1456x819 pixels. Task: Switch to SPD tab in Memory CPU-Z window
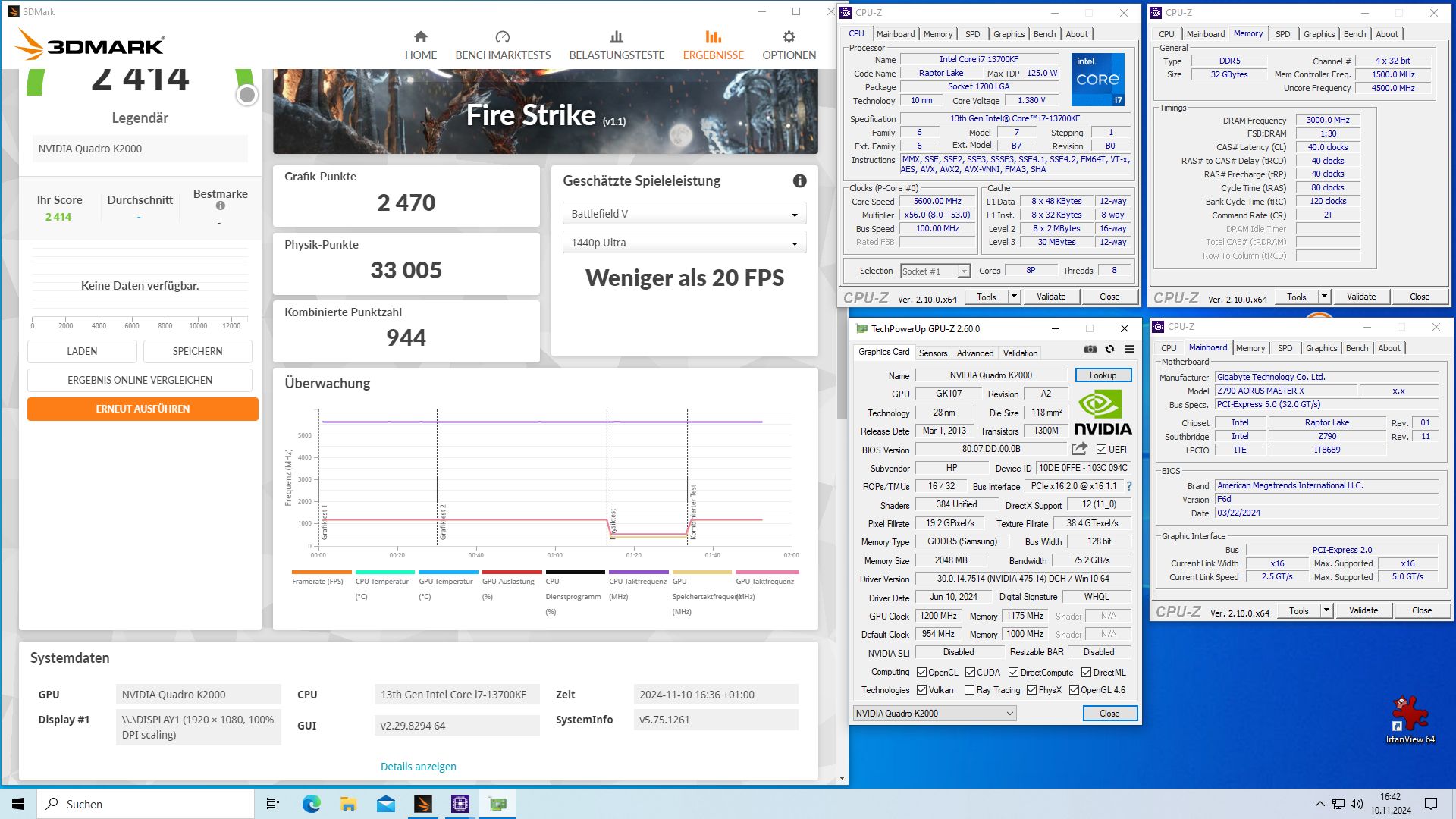[1282, 34]
